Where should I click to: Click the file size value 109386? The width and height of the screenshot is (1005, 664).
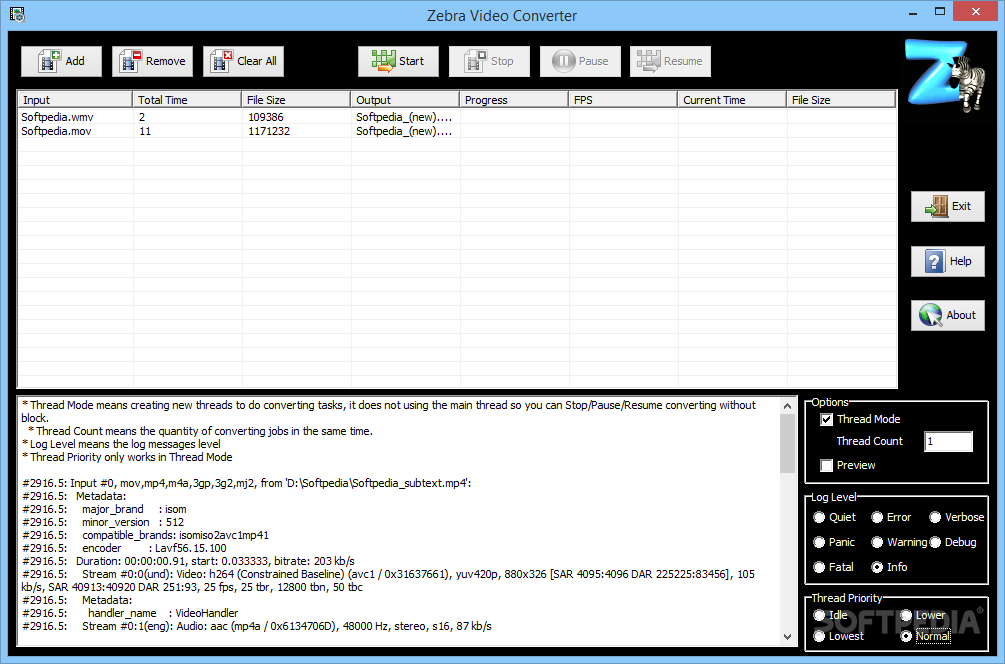pyautogui.click(x=266, y=117)
